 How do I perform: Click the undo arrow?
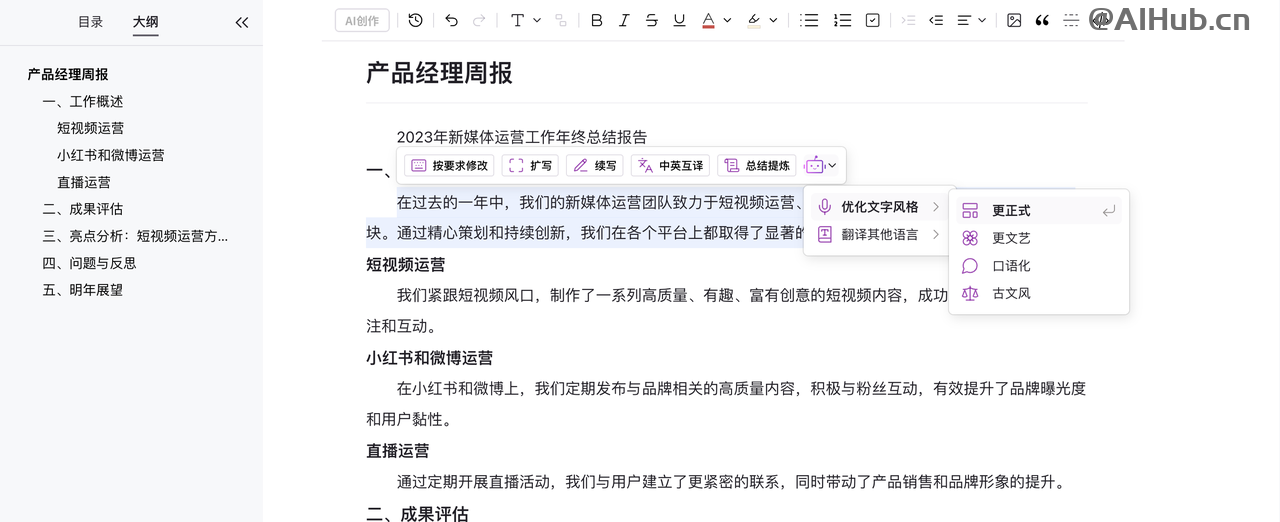451,20
